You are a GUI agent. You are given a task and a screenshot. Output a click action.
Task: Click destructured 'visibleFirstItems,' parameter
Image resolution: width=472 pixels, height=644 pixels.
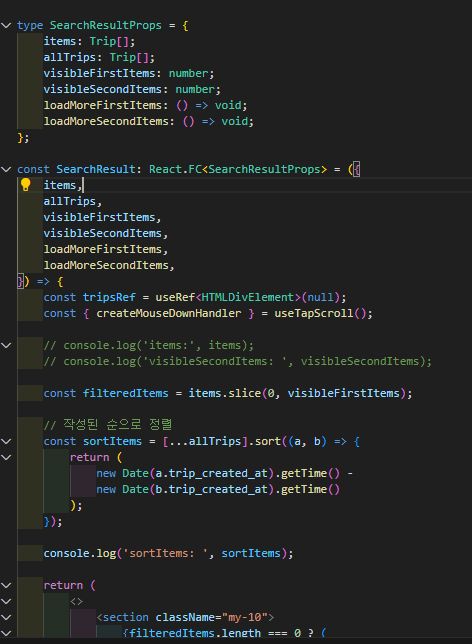click(102, 217)
